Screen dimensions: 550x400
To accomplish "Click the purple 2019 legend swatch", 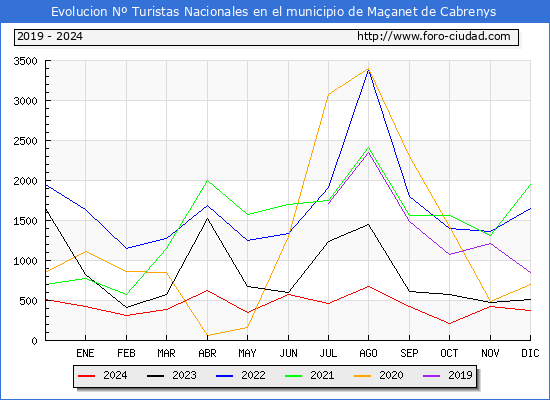I will [x=432, y=376].
